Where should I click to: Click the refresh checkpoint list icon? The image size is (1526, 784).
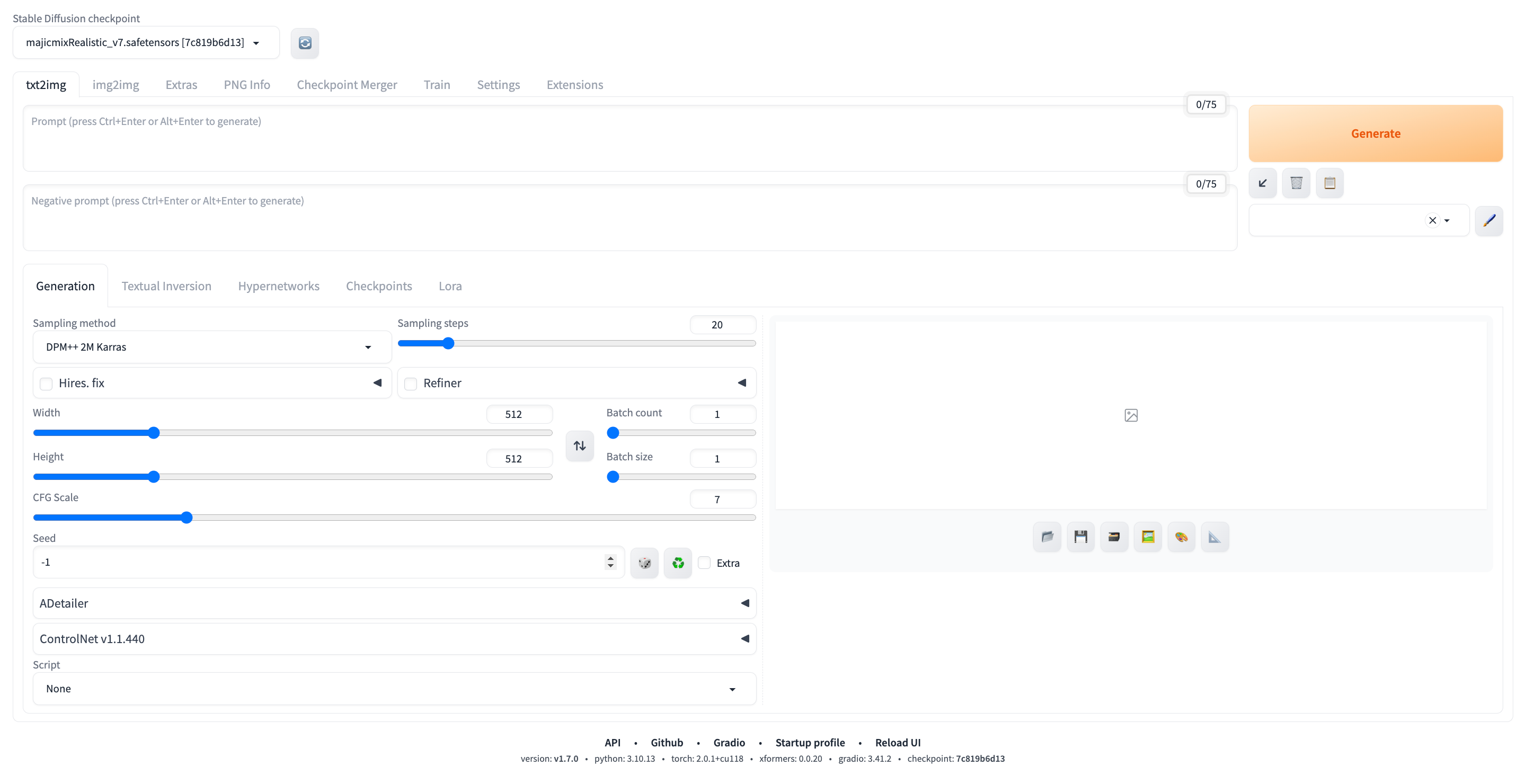coord(305,42)
